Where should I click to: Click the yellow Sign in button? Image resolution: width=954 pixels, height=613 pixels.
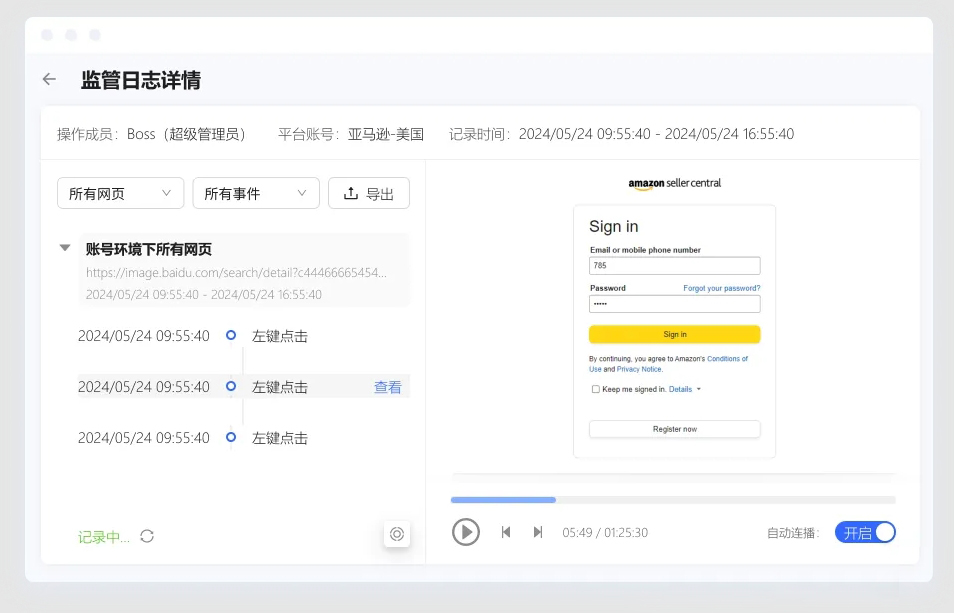674,334
